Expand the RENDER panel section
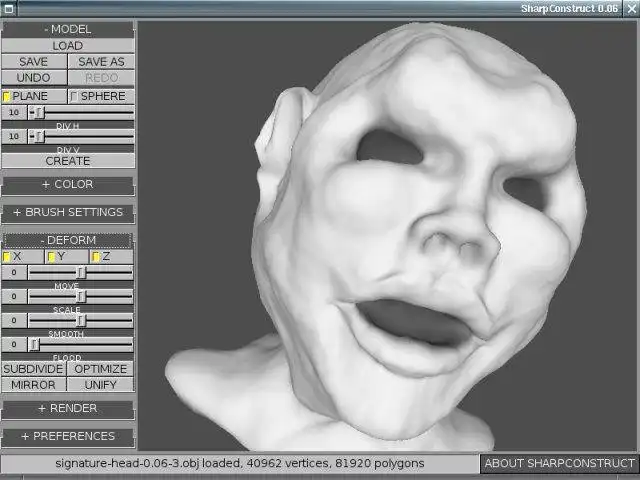The height and width of the screenshot is (480, 640). click(x=68, y=408)
